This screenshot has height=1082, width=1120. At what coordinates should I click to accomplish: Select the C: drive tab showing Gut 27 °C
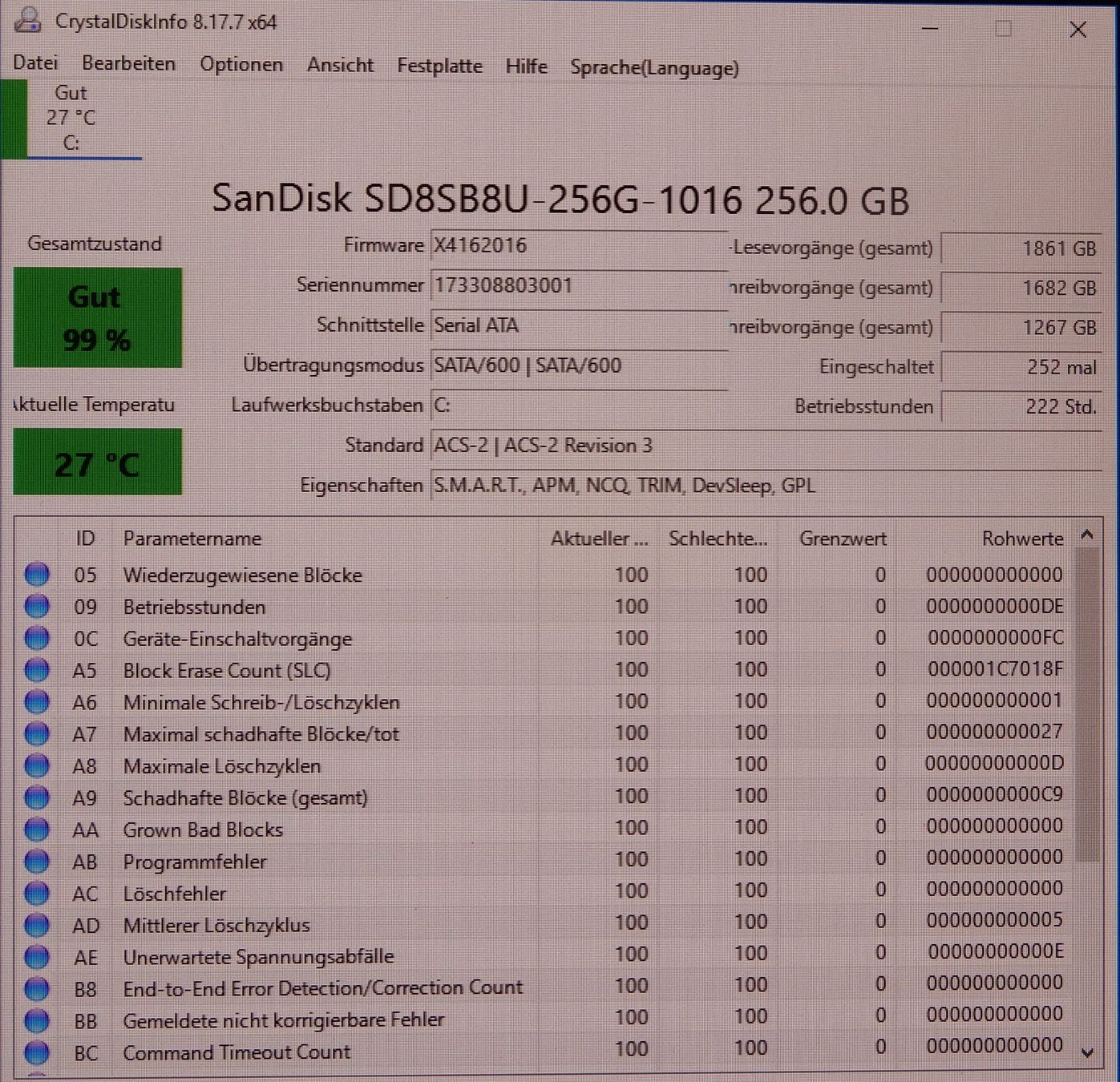click(x=71, y=119)
